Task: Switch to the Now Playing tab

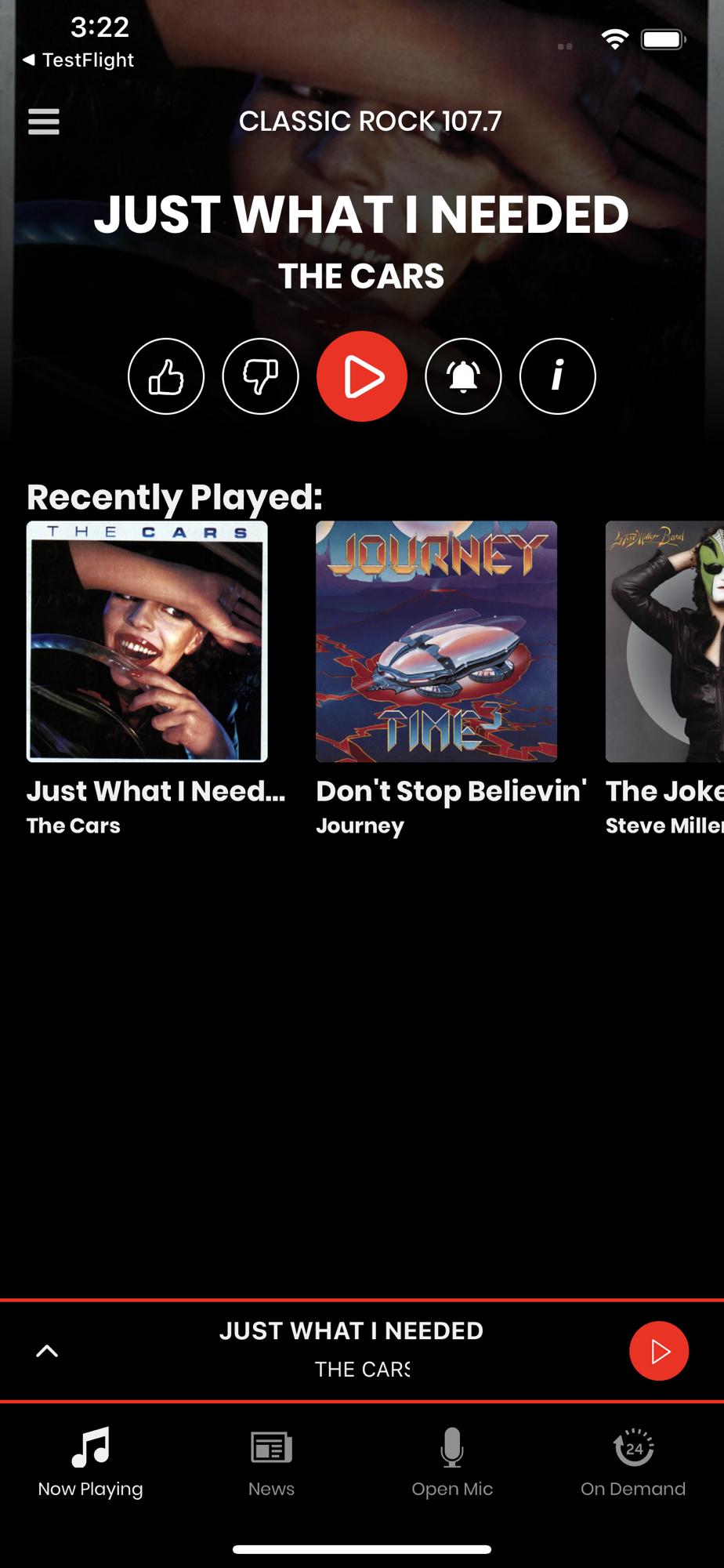Action: coord(91,1463)
